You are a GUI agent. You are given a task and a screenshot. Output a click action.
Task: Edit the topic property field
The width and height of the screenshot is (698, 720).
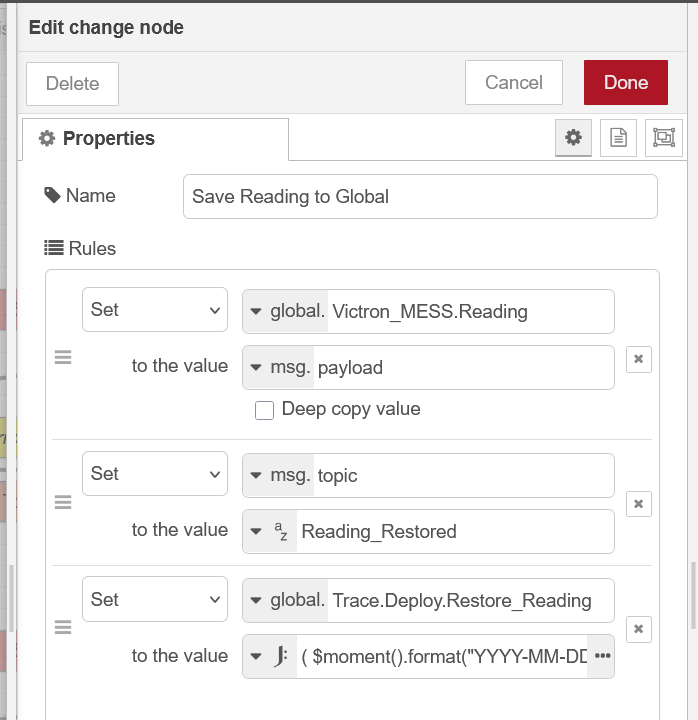[x=463, y=475]
